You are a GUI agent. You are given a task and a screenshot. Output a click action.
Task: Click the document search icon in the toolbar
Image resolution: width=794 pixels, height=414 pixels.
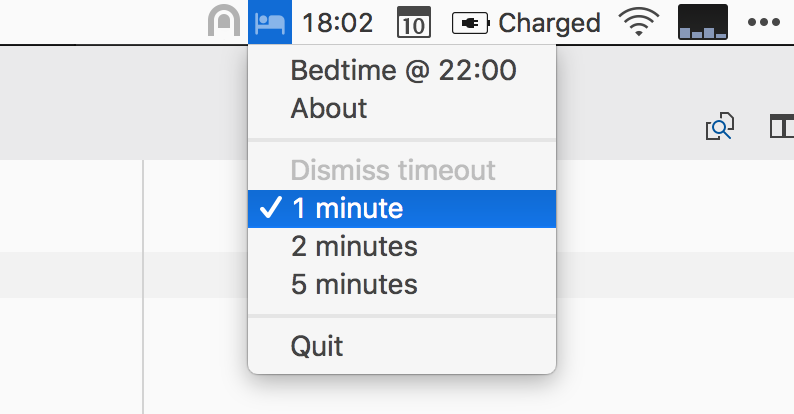pyautogui.click(x=720, y=126)
